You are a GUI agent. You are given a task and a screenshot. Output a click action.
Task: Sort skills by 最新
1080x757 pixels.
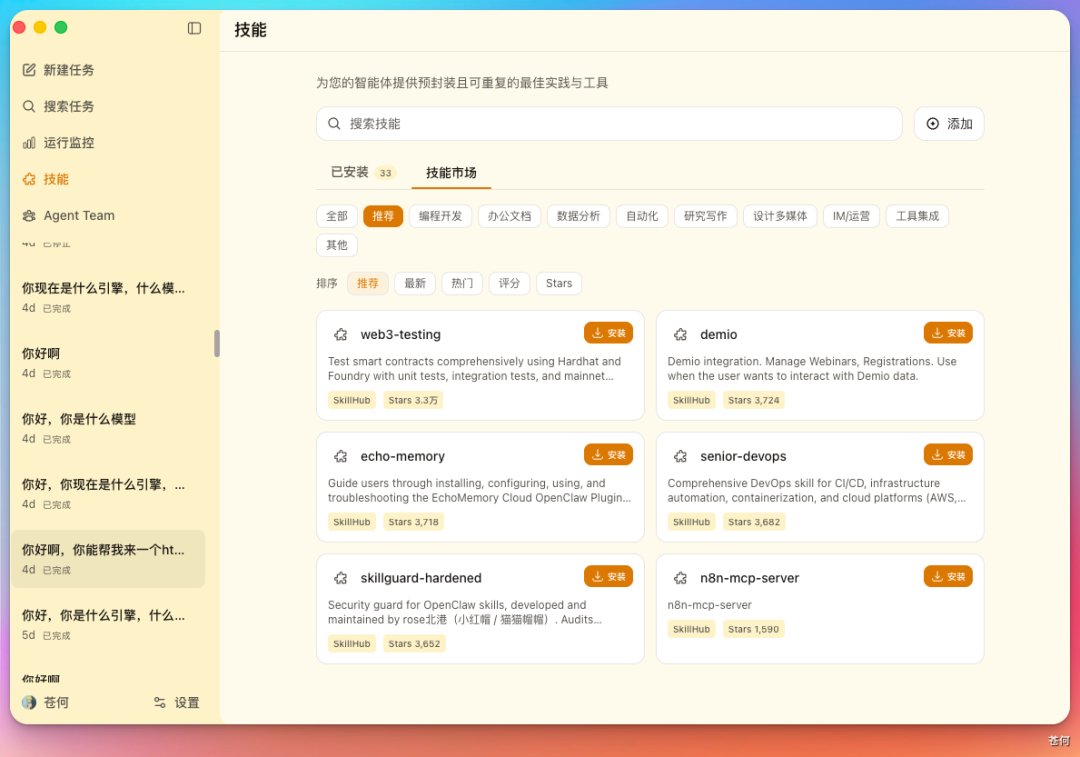[x=415, y=283]
